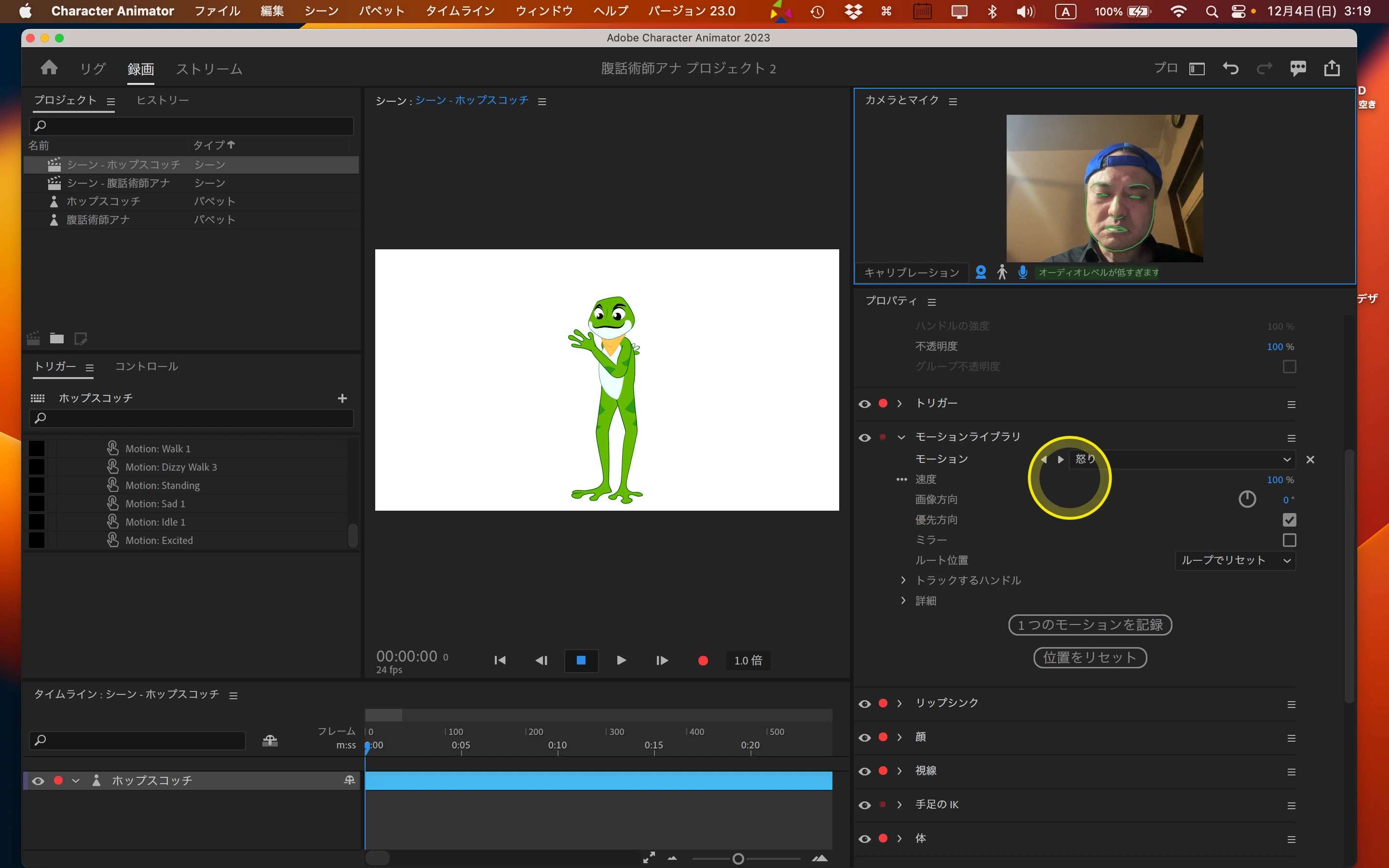Click the キャリブレーション button
This screenshot has height=868, width=1389.
pos(912,272)
